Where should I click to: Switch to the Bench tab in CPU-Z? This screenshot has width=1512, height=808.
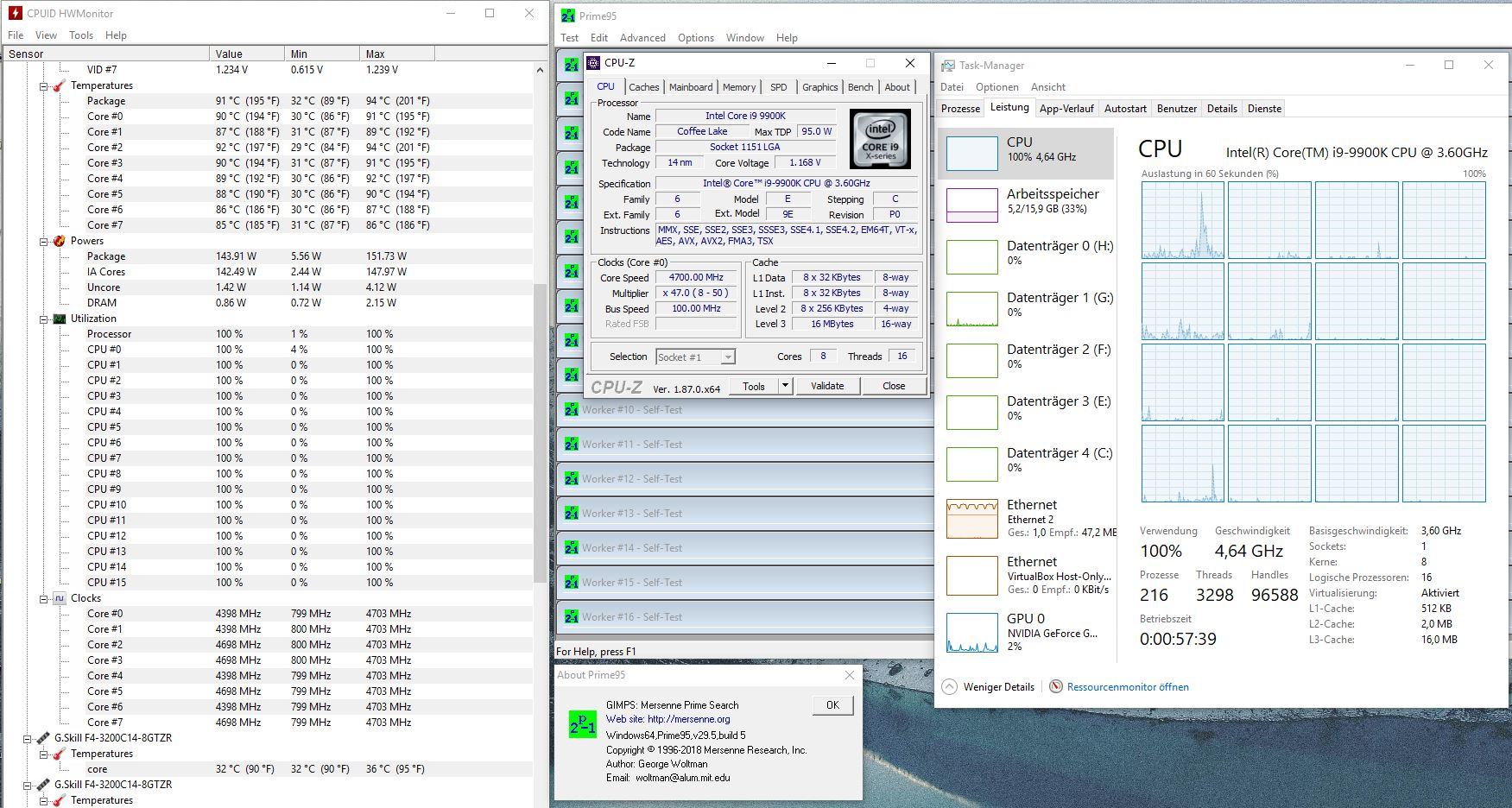coord(860,87)
